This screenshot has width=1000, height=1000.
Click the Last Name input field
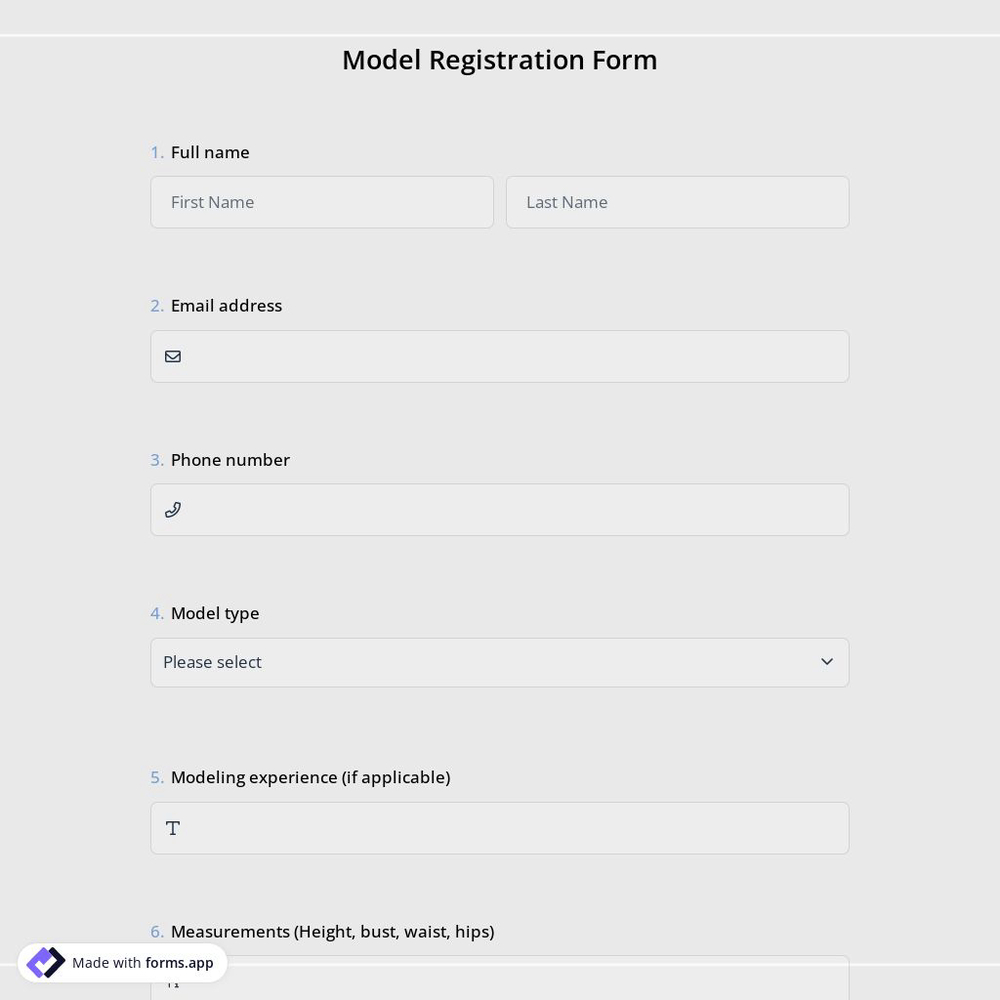[x=677, y=202]
